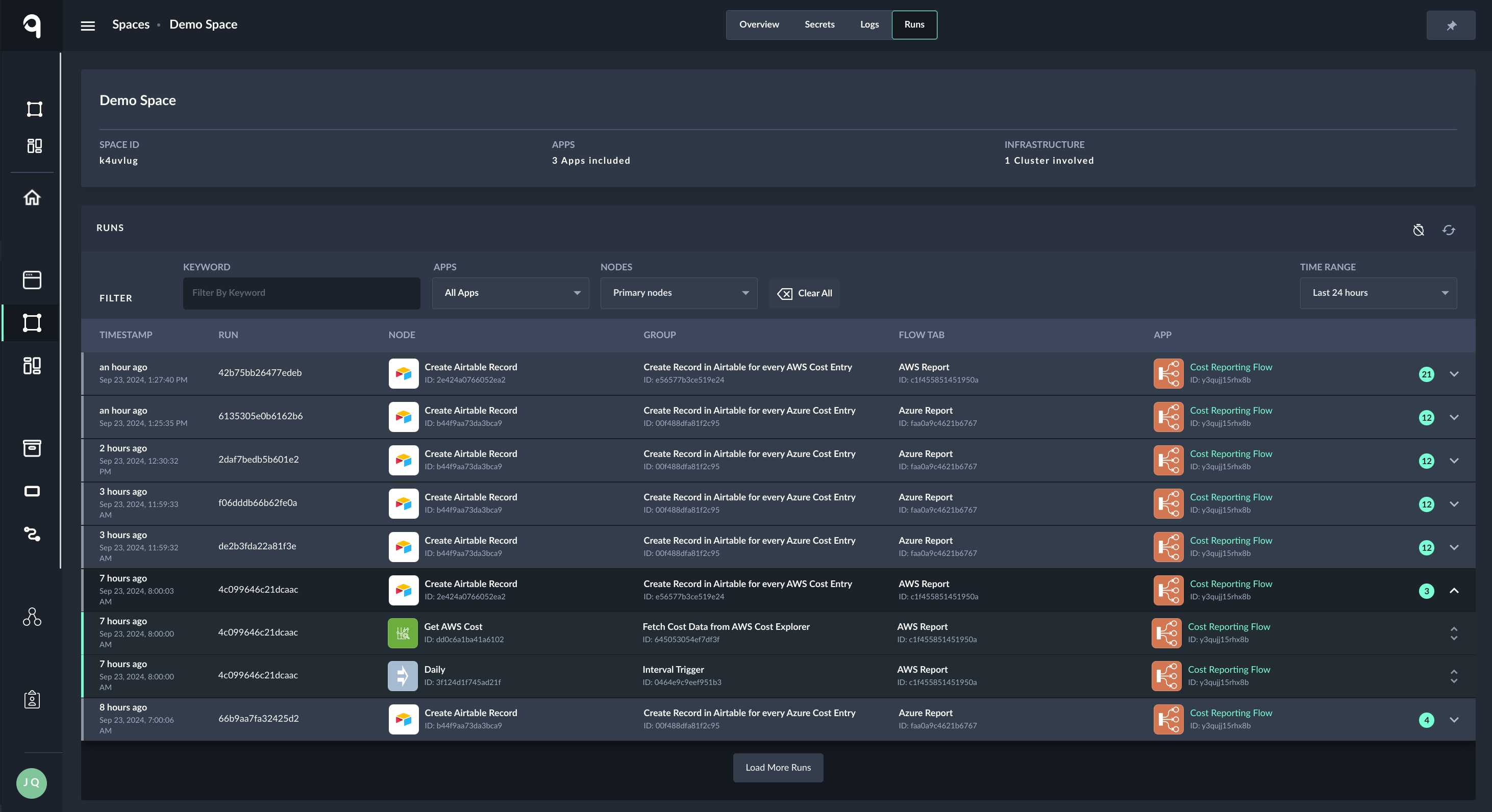Expand run de2b3fda22a81f3e row
The image size is (1492, 812).
(x=1453, y=547)
